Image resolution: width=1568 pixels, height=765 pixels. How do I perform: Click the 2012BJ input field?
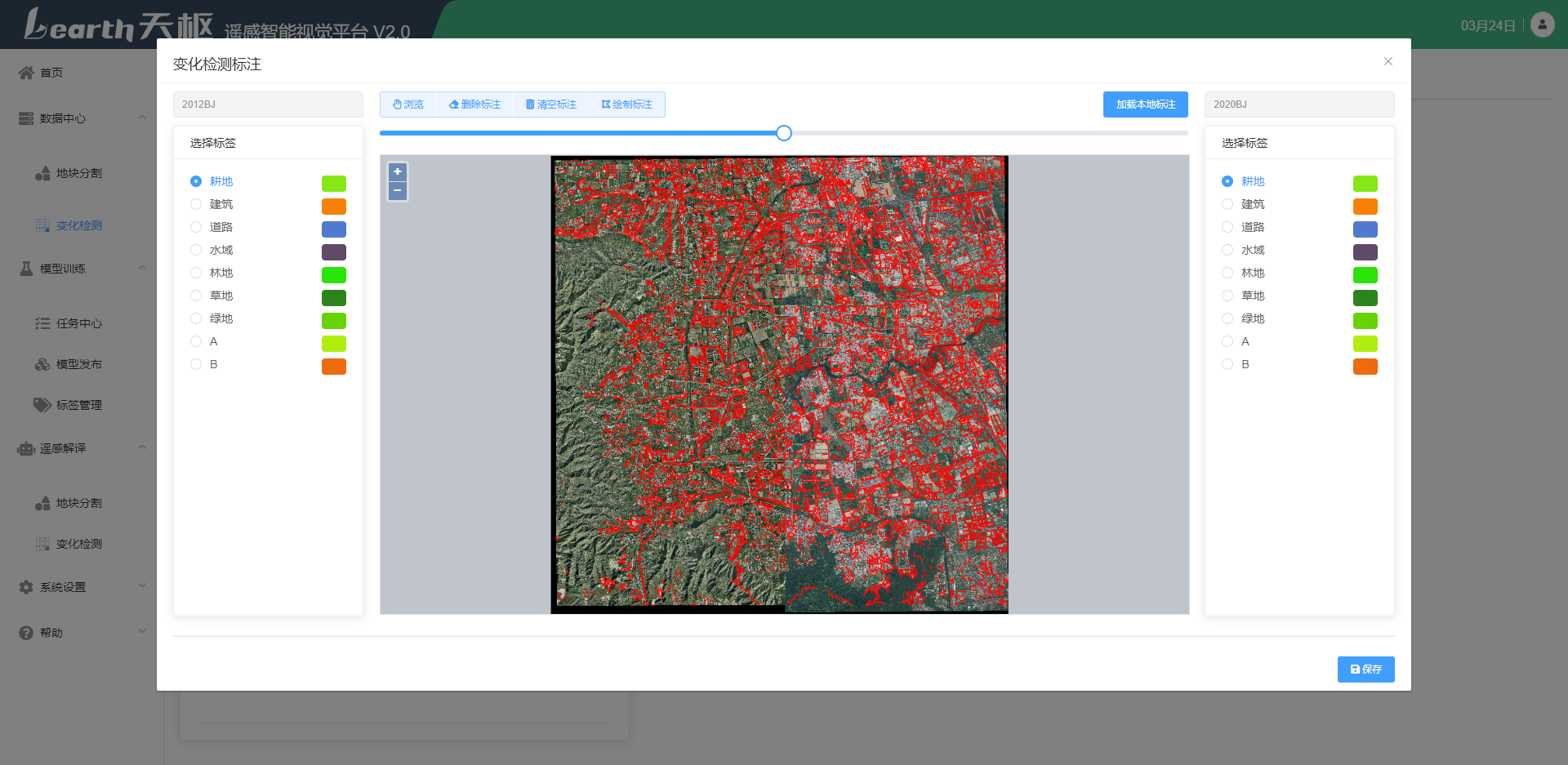click(268, 105)
